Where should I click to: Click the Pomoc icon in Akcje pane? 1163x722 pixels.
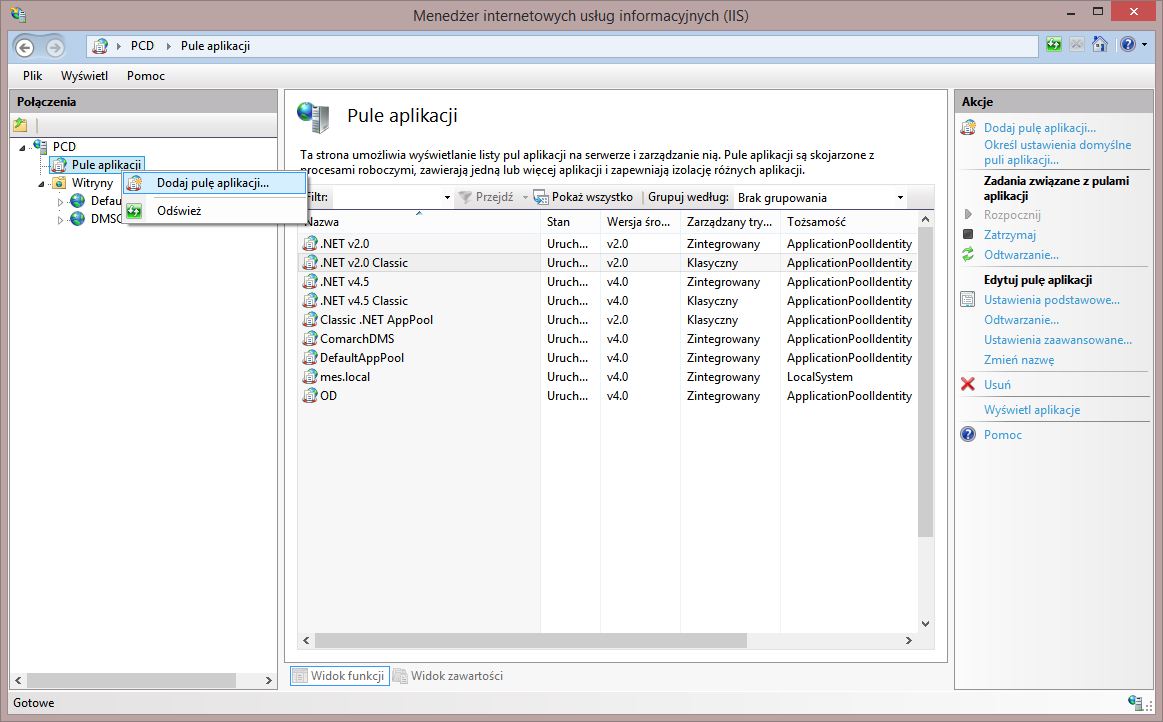(x=968, y=434)
